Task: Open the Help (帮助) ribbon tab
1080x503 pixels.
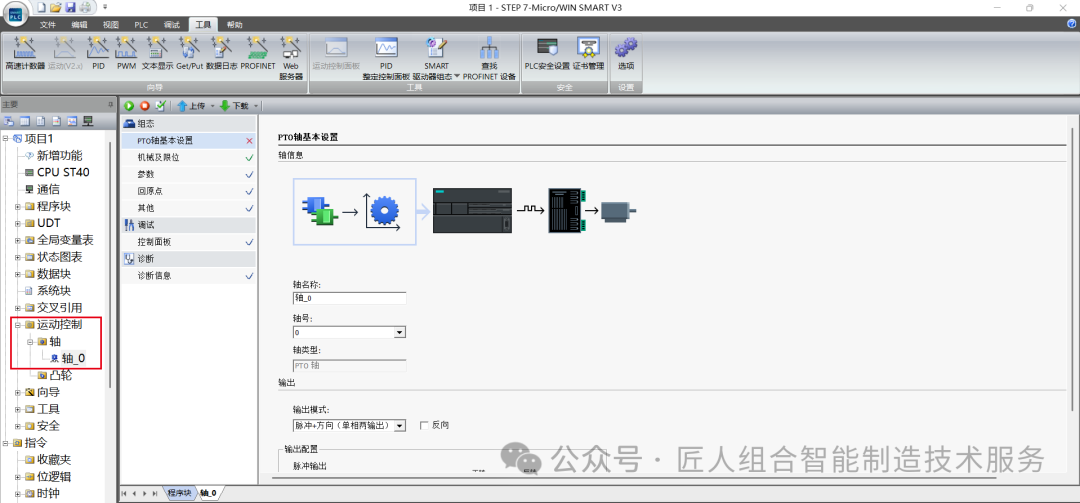Action: tap(234, 24)
